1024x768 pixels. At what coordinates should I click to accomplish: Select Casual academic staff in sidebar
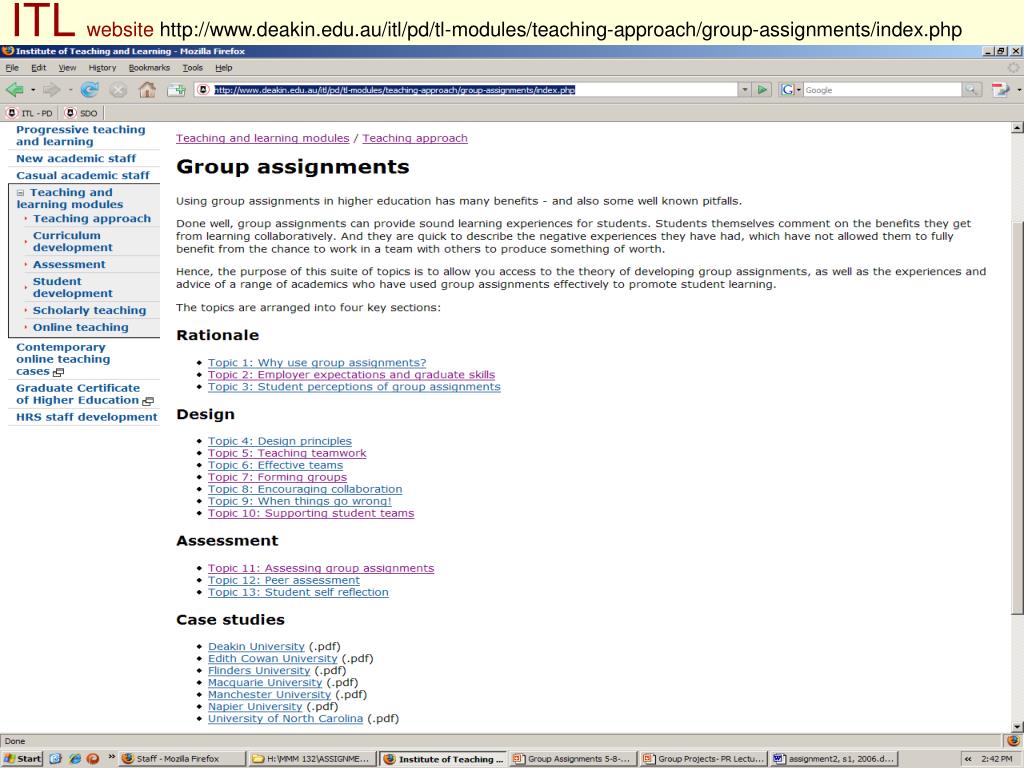pyautogui.click(x=82, y=175)
